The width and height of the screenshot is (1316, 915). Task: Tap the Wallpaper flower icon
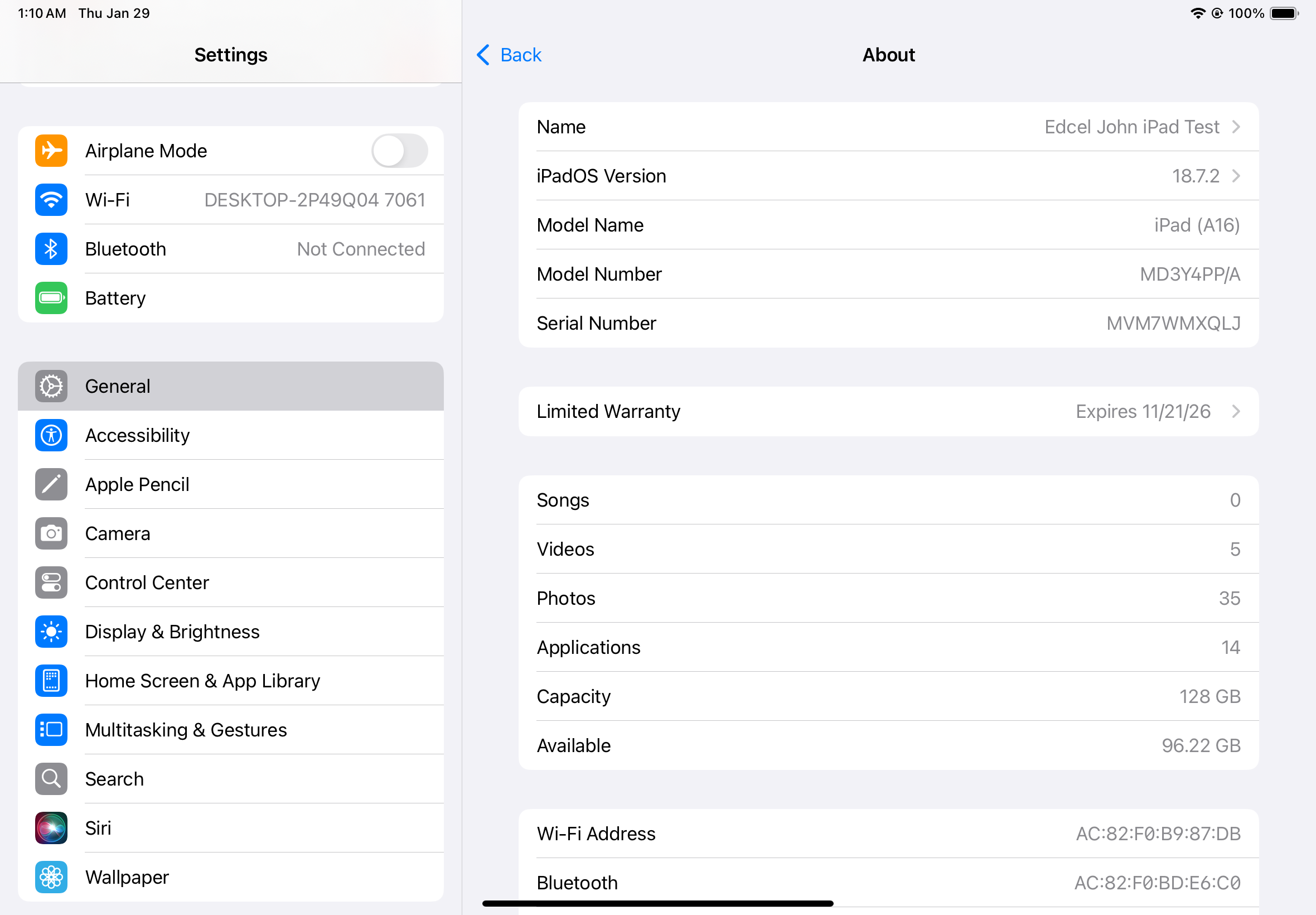point(51,877)
